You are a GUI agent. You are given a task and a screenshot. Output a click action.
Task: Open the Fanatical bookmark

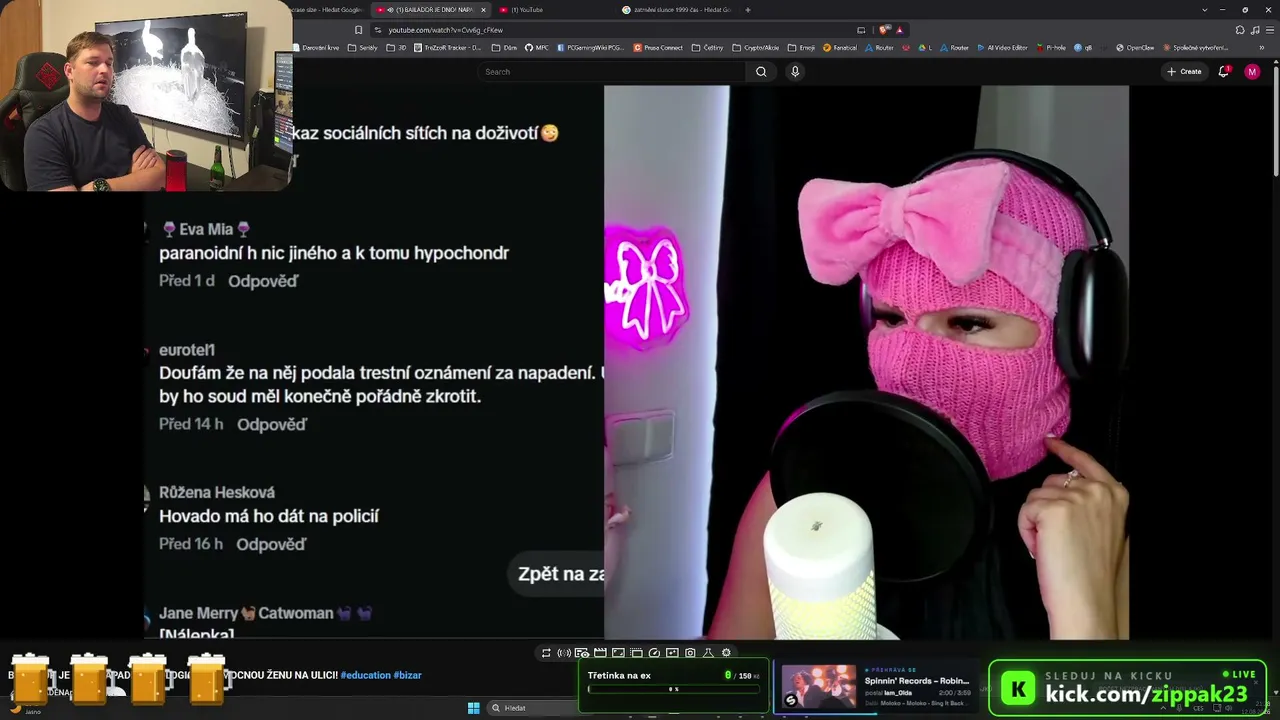840,48
